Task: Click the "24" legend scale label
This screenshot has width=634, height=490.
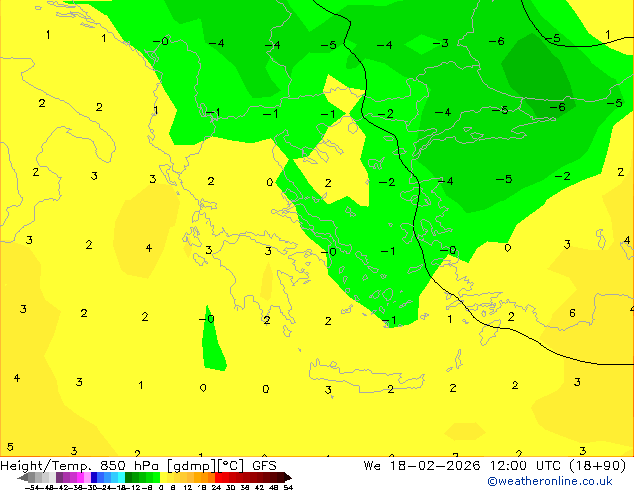Action: click(216, 487)
